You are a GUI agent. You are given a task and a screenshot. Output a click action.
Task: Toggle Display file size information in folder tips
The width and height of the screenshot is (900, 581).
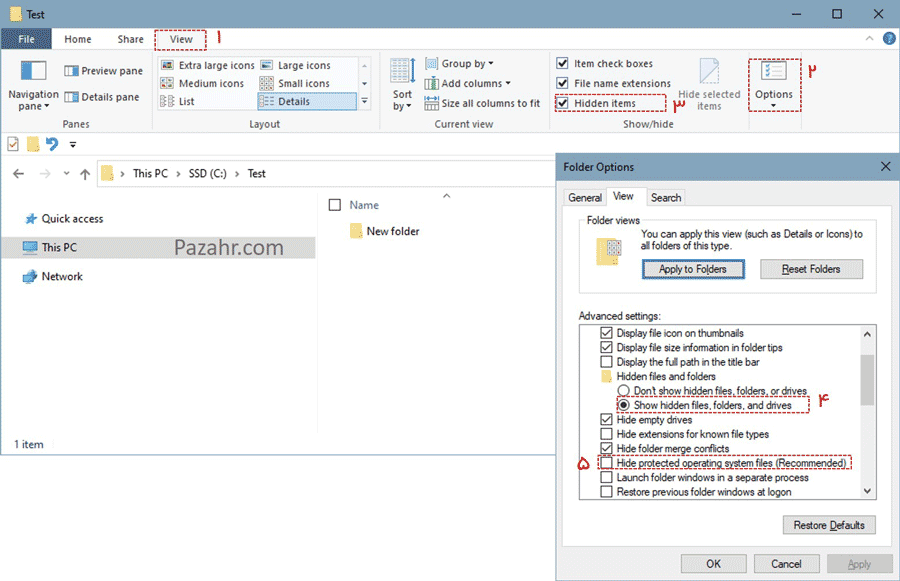606,347
